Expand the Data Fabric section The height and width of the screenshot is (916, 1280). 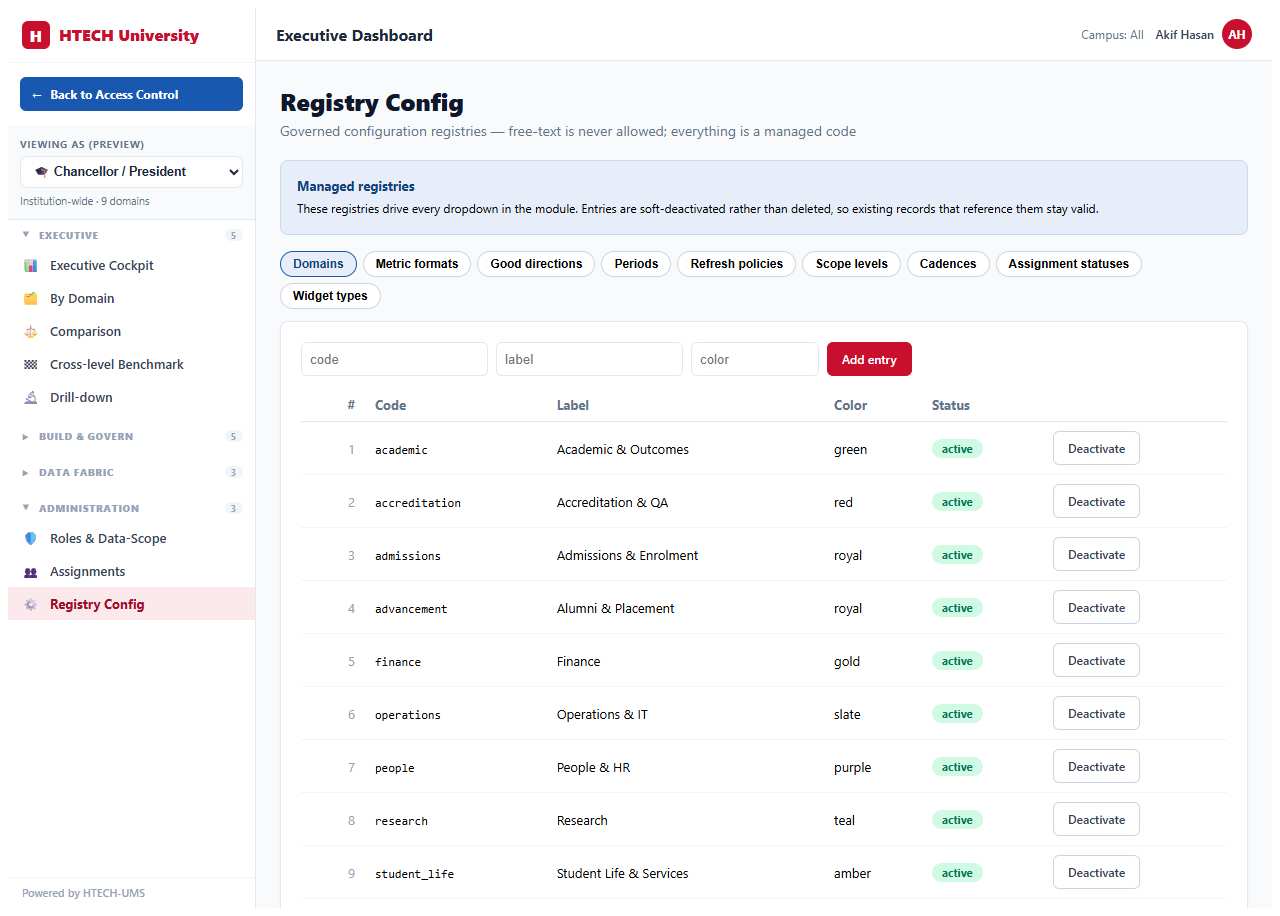point(131,473)
